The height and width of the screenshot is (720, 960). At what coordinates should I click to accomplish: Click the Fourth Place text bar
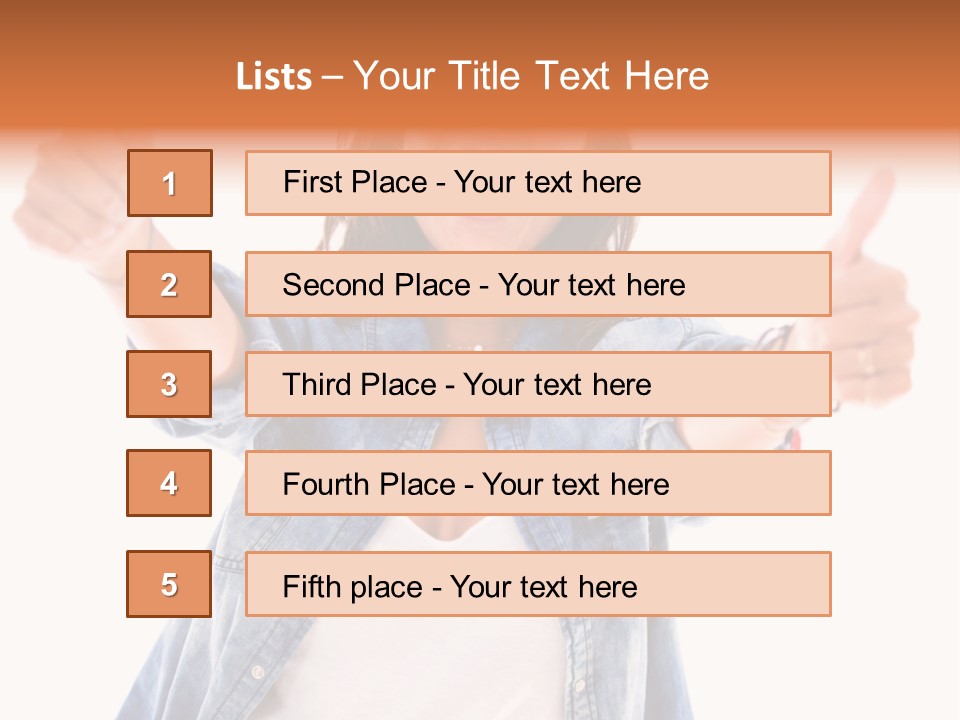click(x=538, y=483)
